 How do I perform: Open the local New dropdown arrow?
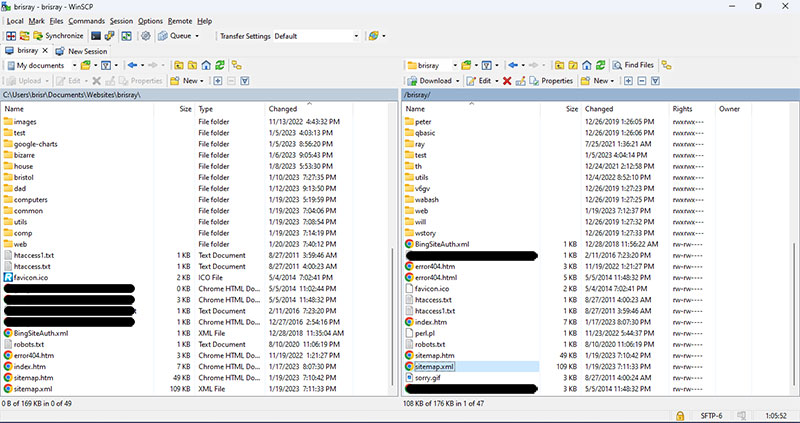(x=202, y=81)
